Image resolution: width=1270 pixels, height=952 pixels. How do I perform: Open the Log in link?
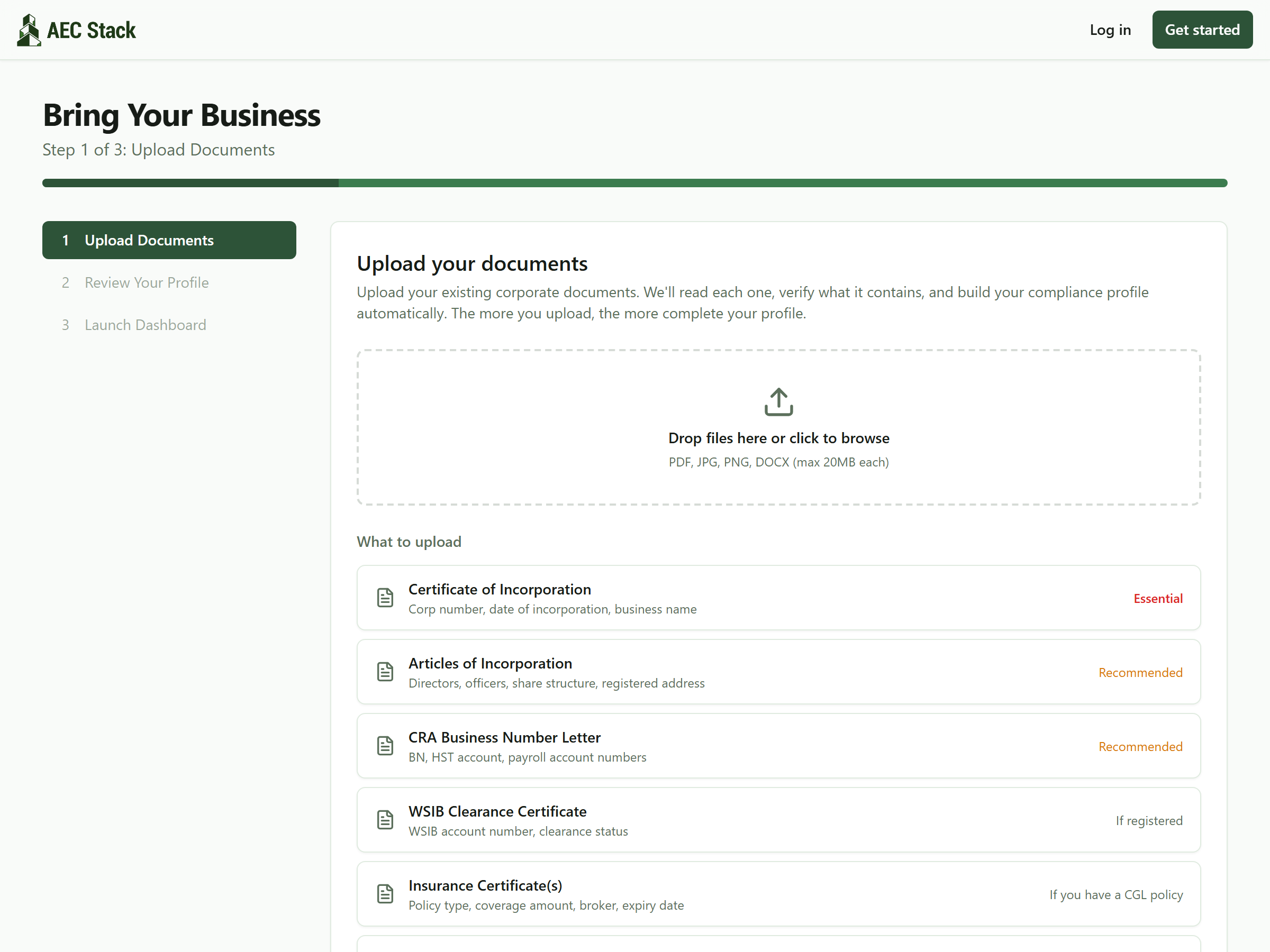[1110, 30]
